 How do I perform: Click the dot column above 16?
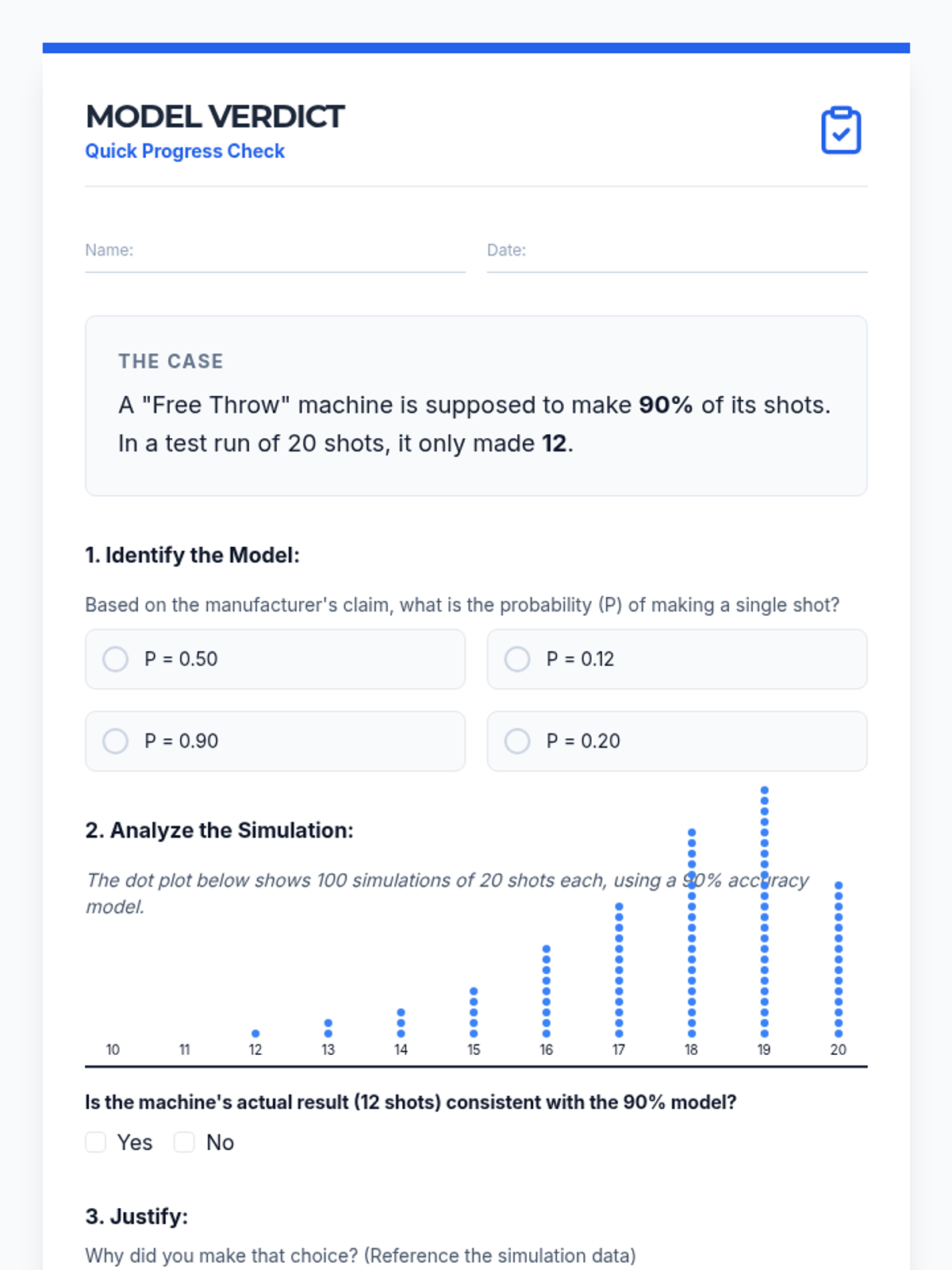click(x=547, y=991)
